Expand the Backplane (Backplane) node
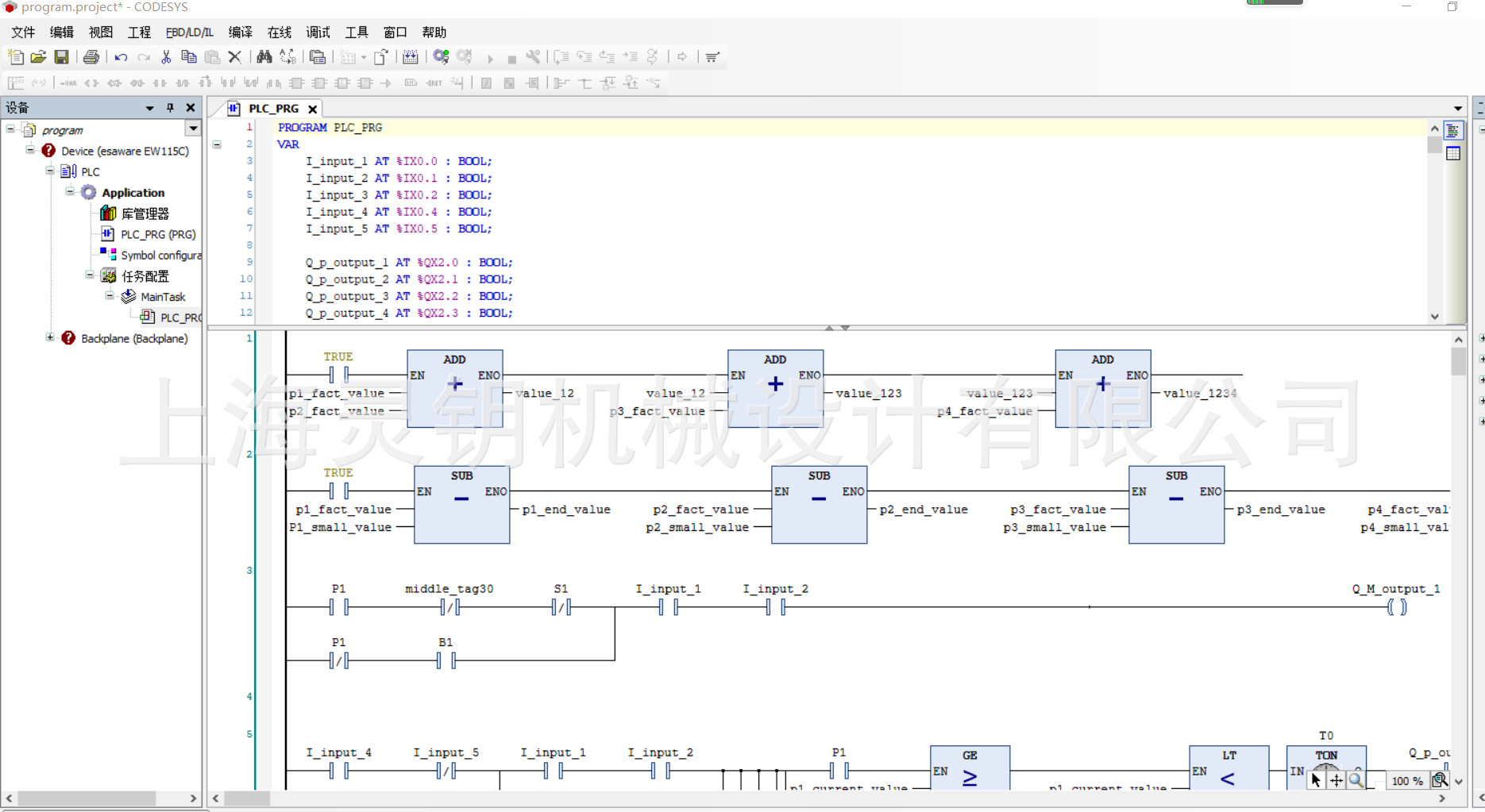Viewport: 1485px width, 812px height. coord(50,337)
